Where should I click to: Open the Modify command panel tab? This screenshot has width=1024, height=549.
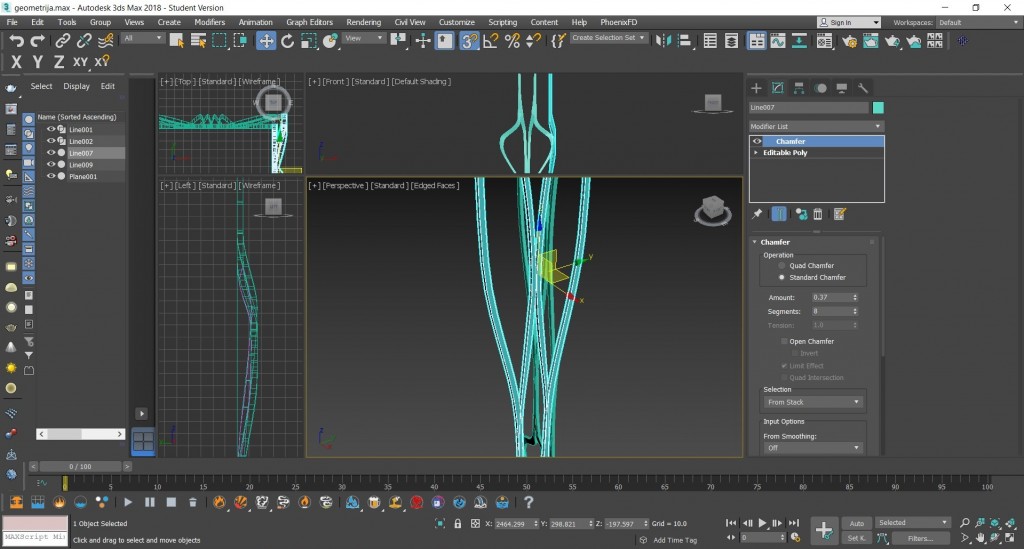(x=777, y=87)
